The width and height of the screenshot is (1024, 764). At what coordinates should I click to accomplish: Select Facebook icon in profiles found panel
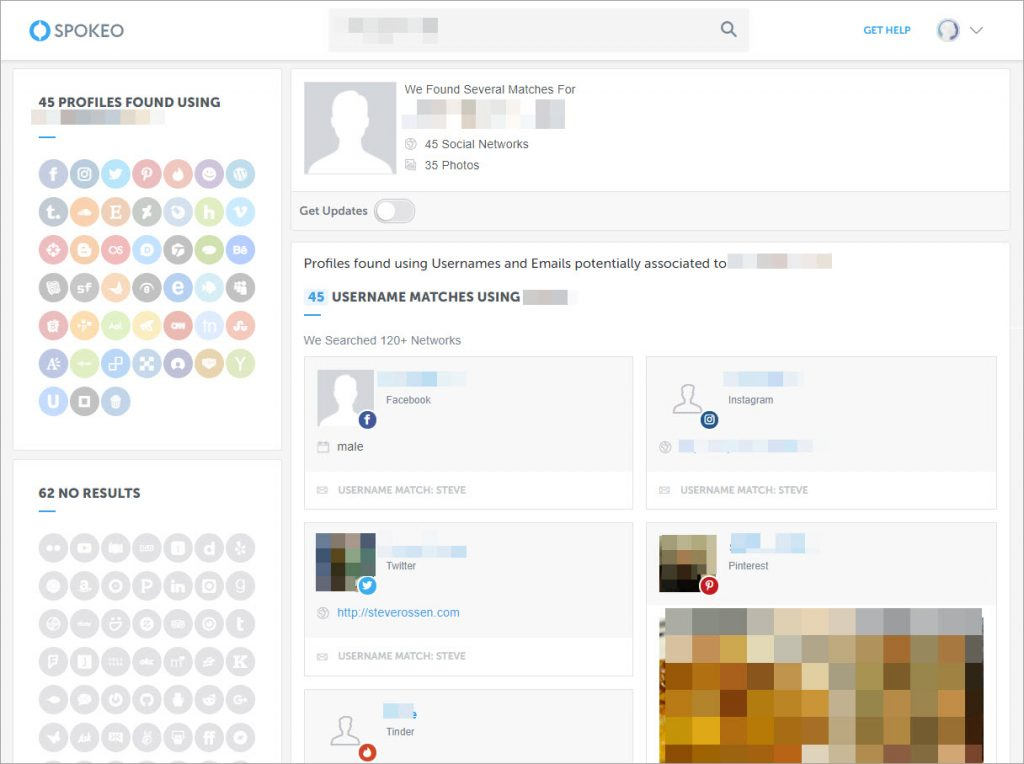coord(53,174)
